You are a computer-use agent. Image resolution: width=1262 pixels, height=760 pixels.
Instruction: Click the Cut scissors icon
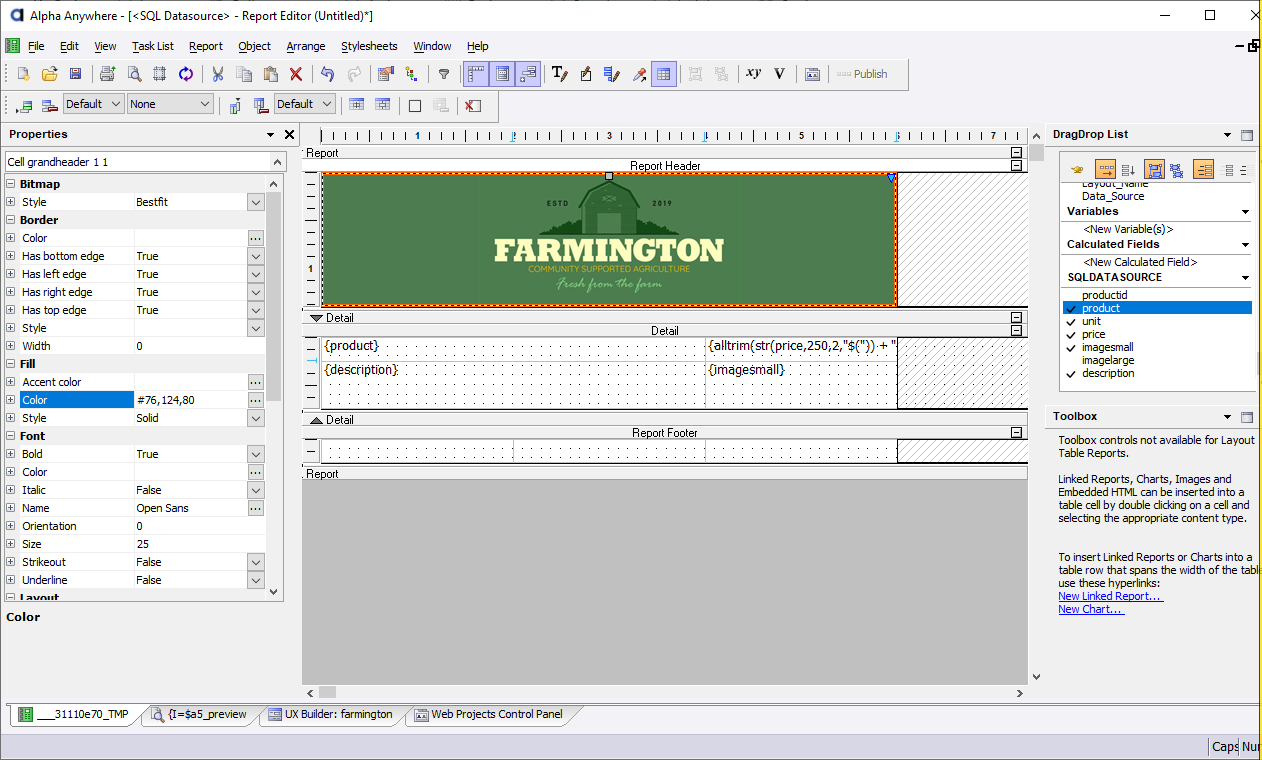coord(217,74)
